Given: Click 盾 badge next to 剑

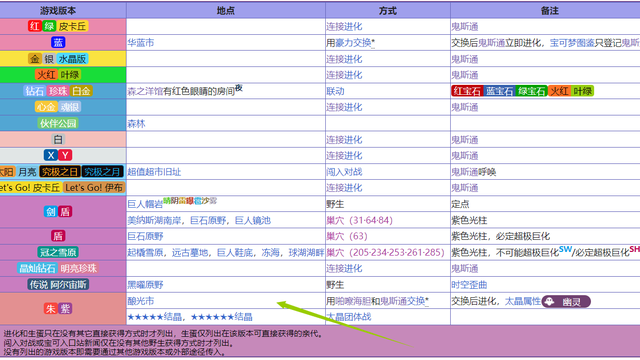Looking at the screenshot, I should point(65,212).
